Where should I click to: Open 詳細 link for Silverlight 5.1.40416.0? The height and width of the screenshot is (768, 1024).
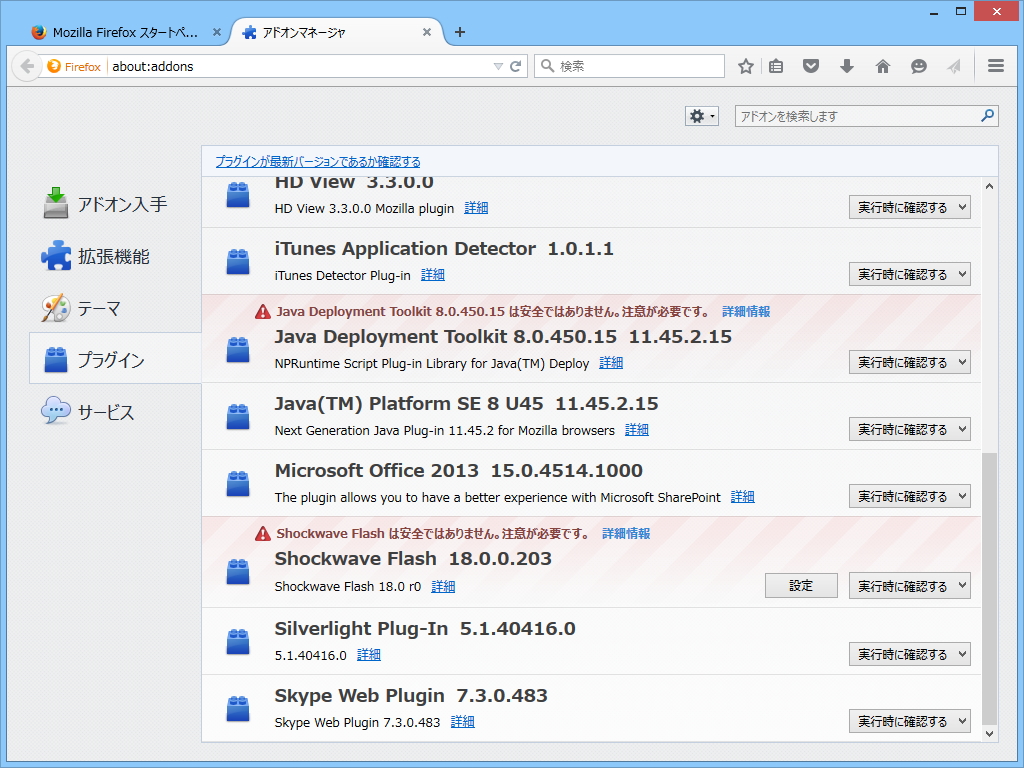[368, 655]
